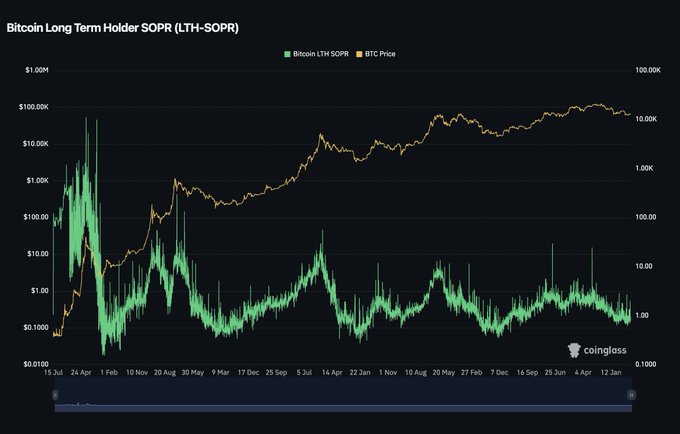
Task: Click the 10 Nov date label
Action: (x=137, y=372)
